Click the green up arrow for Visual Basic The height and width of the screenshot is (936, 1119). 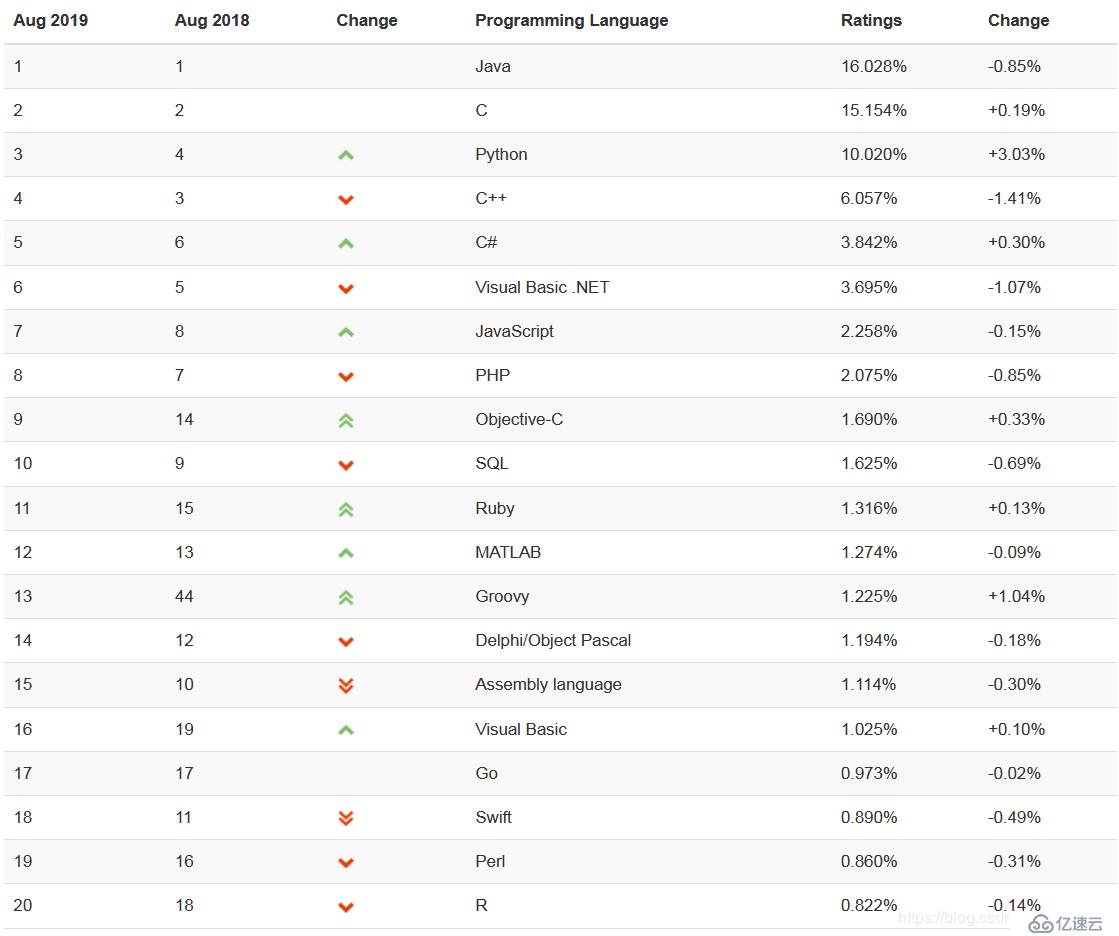click(x=346, y=730)
